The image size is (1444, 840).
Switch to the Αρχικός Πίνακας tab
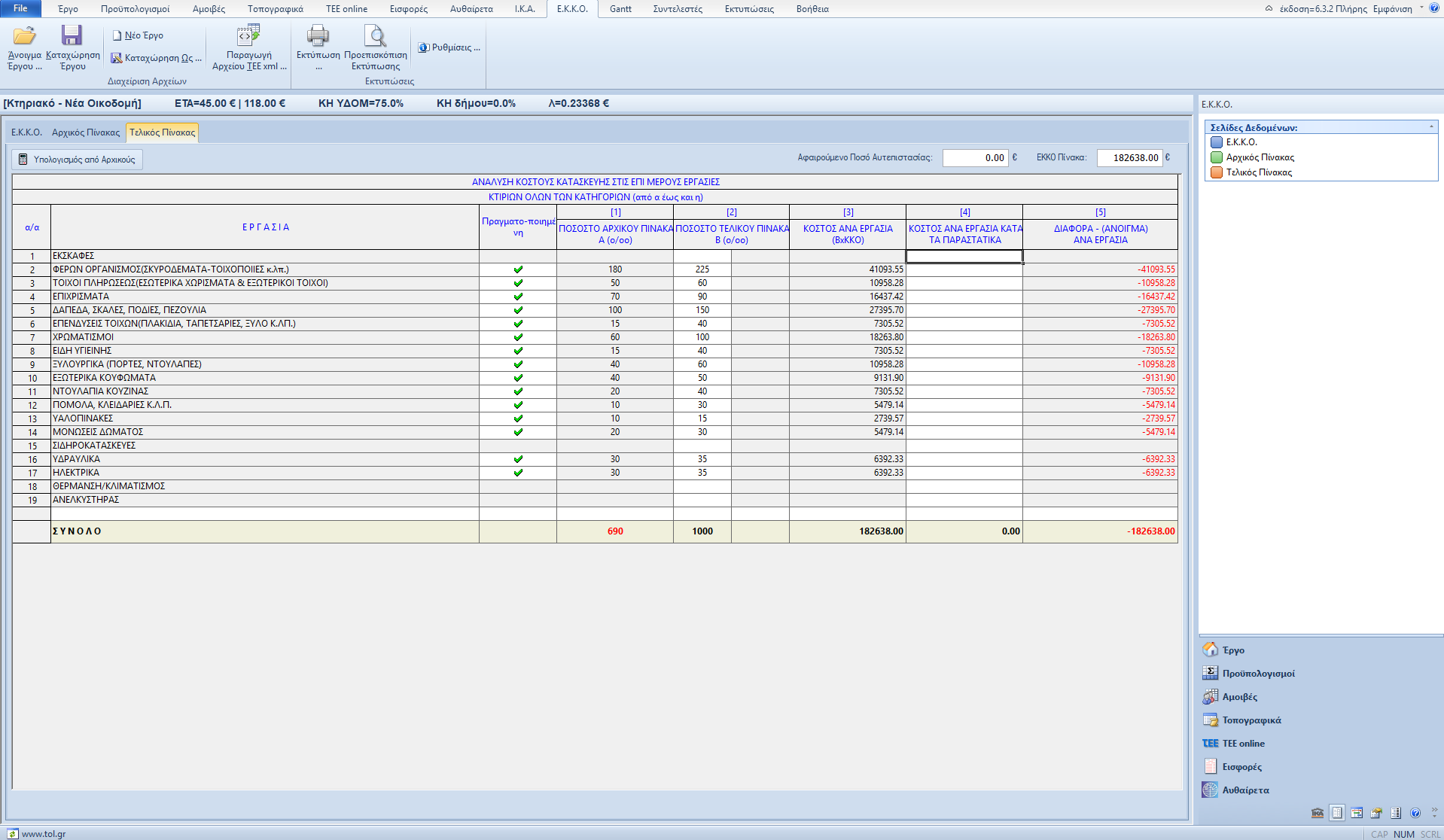[86, 132]
